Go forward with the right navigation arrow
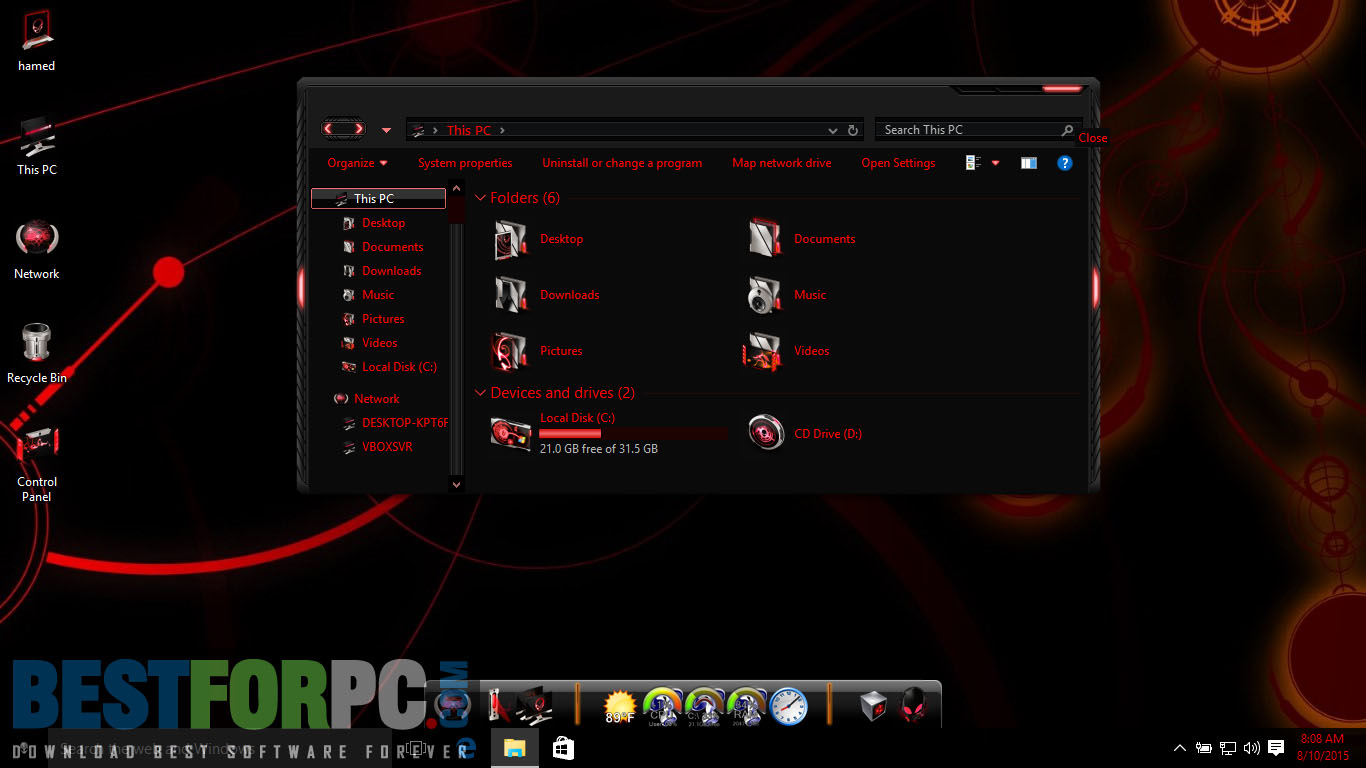The height and width of the screenshot is (768, 1366). coord(358,129)
